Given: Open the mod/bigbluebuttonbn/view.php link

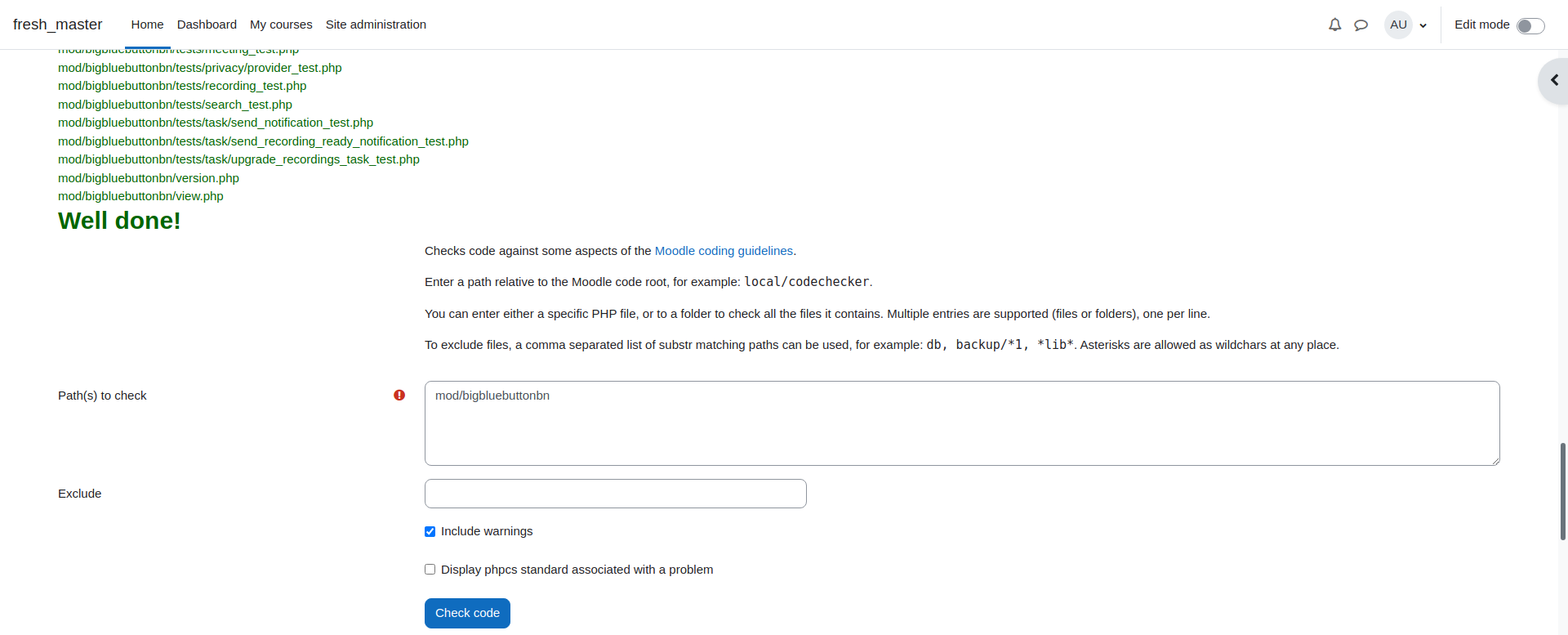Looking at the screenshot, I should (140, 196).
